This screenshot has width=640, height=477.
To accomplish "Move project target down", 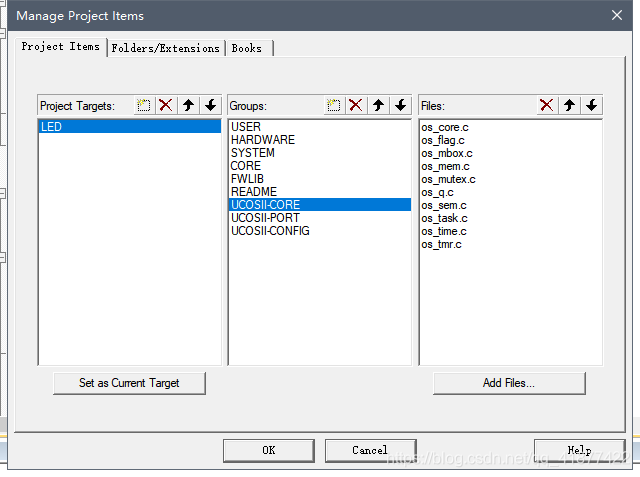I will pos(211,106).
